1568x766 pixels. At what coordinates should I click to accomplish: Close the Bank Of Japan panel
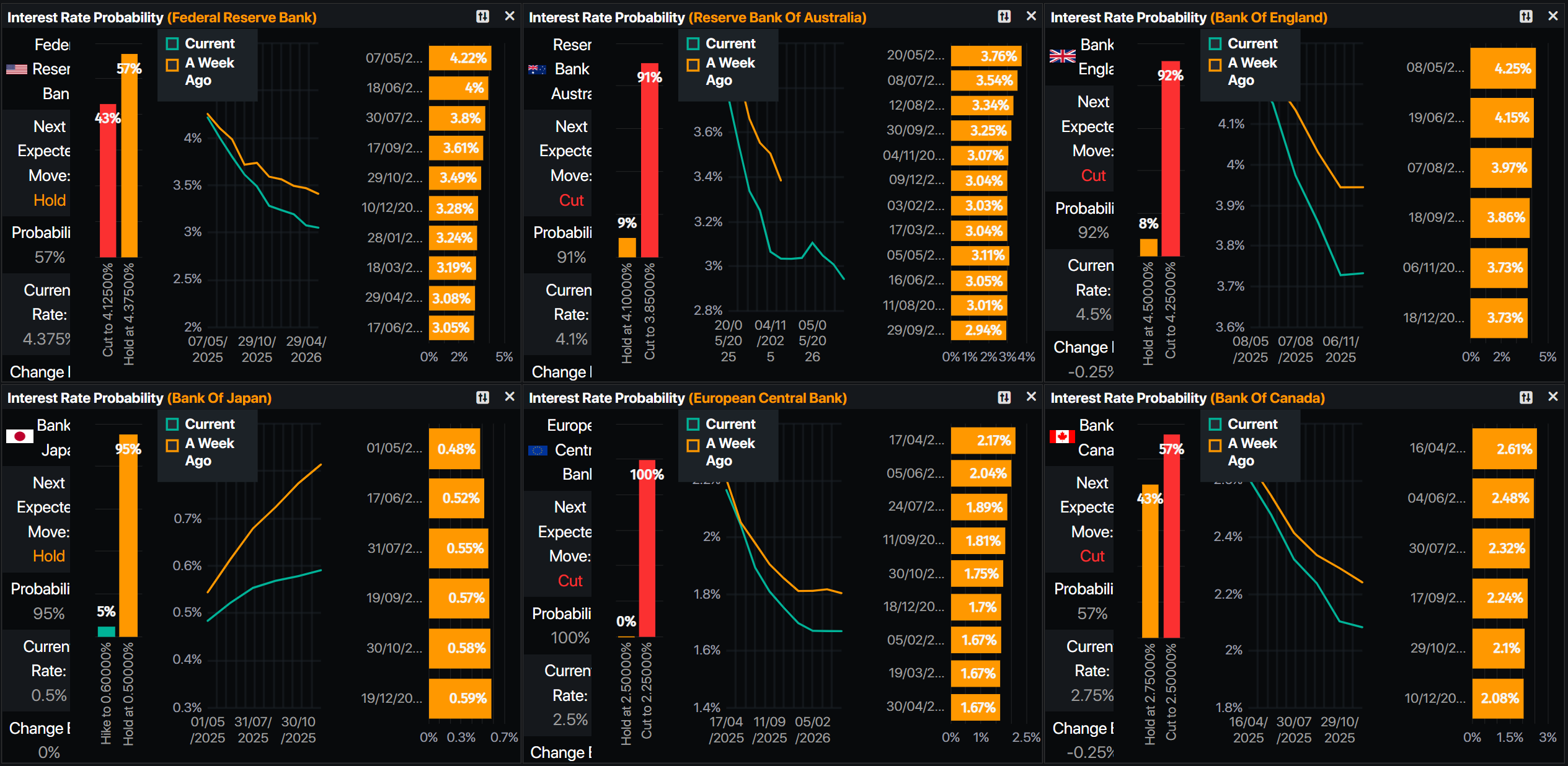pos(510,397)
